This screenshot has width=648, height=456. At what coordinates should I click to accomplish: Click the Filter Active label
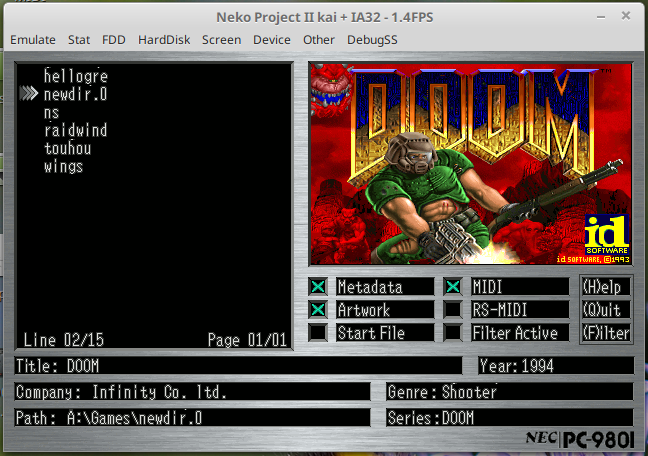[x=520, y=333]
